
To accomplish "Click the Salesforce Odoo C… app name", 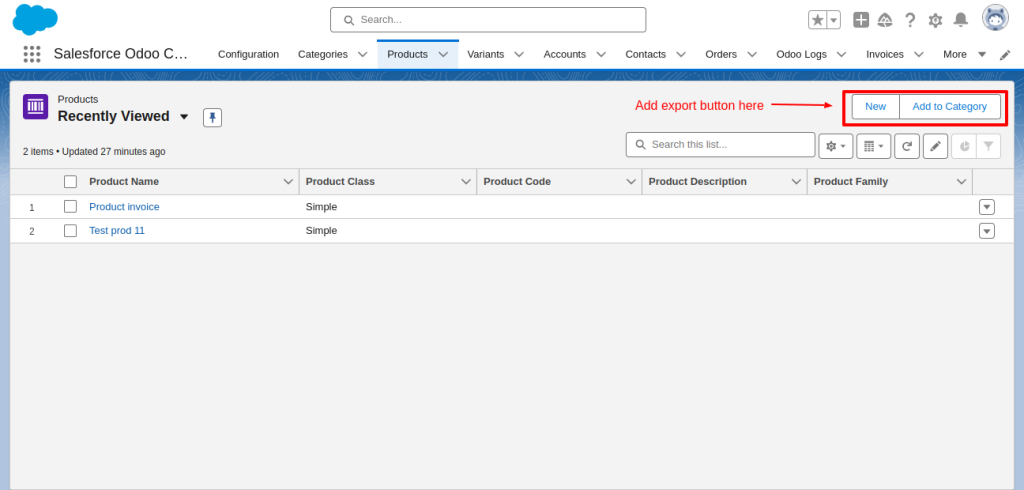I will pos(121,54).
